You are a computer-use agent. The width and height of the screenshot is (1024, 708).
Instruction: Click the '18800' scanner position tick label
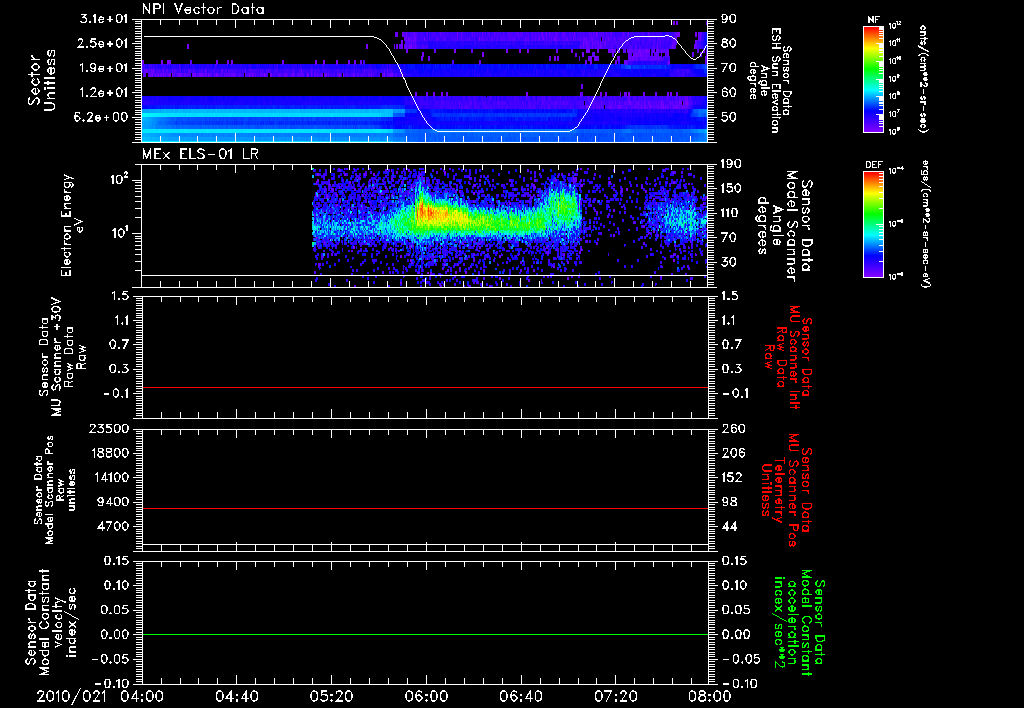pos(109,453)
